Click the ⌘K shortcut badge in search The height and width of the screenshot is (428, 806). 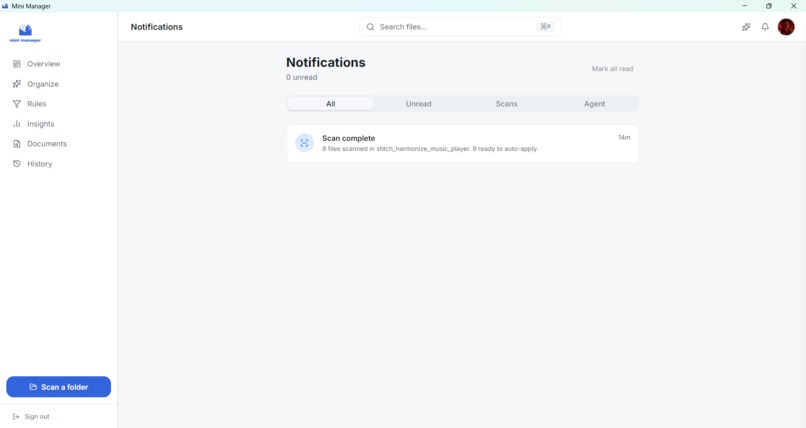[x=545, y=26]
